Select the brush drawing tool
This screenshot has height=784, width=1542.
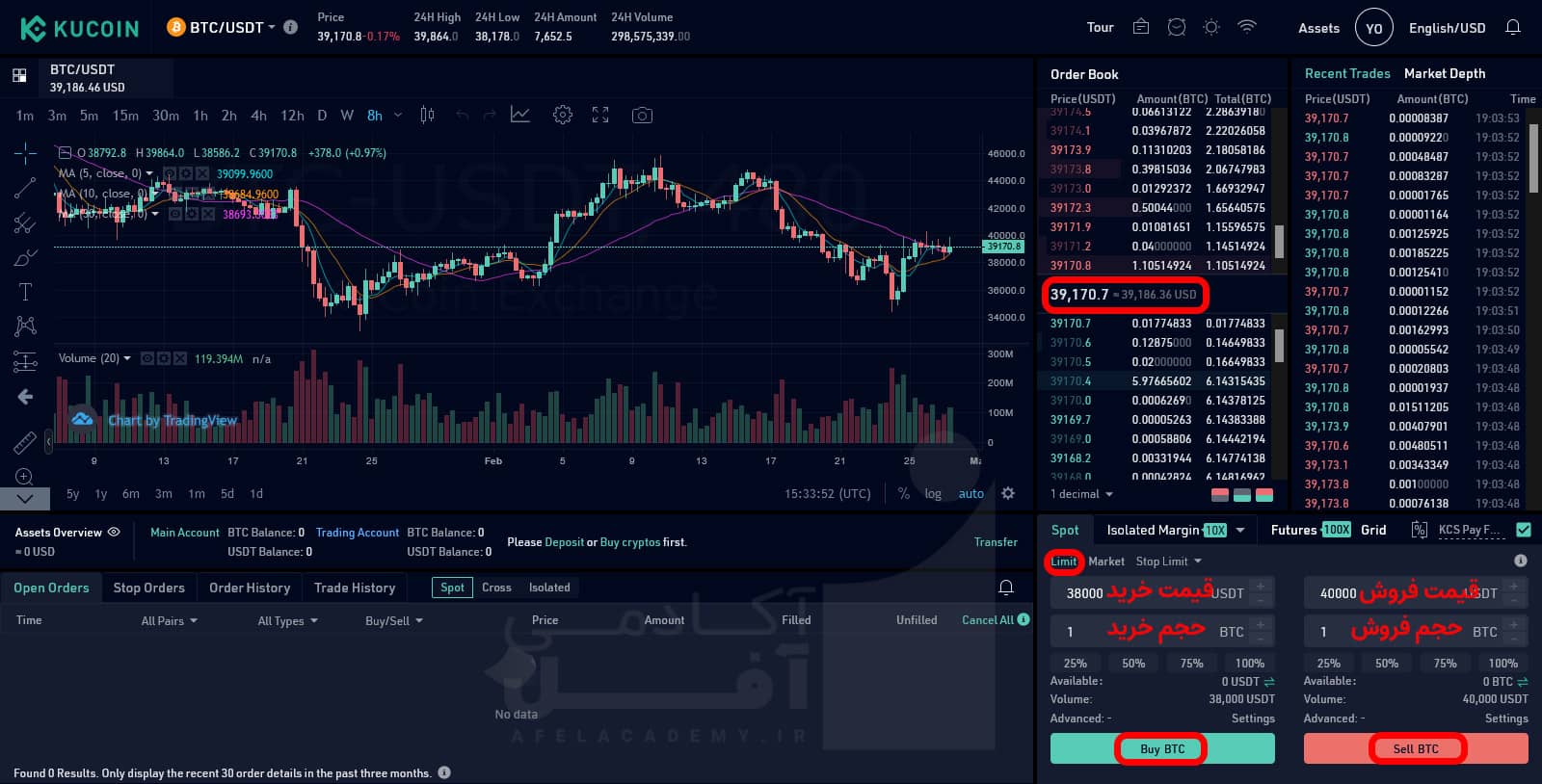(x=25, y=257)
